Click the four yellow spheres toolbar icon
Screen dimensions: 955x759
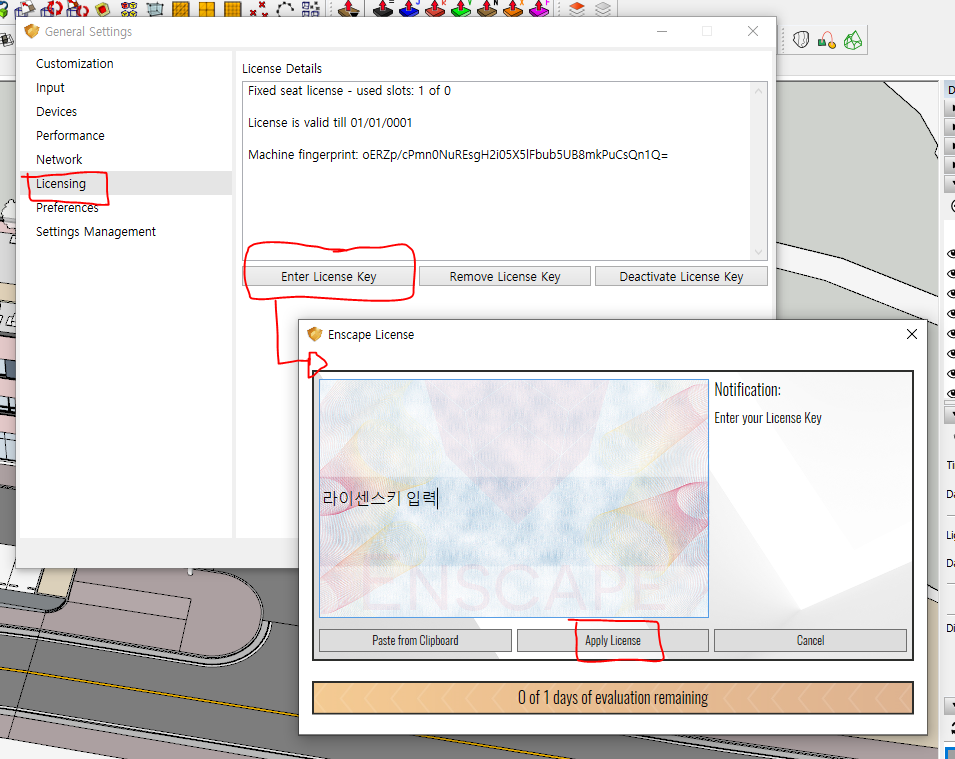tap(129, 9)
